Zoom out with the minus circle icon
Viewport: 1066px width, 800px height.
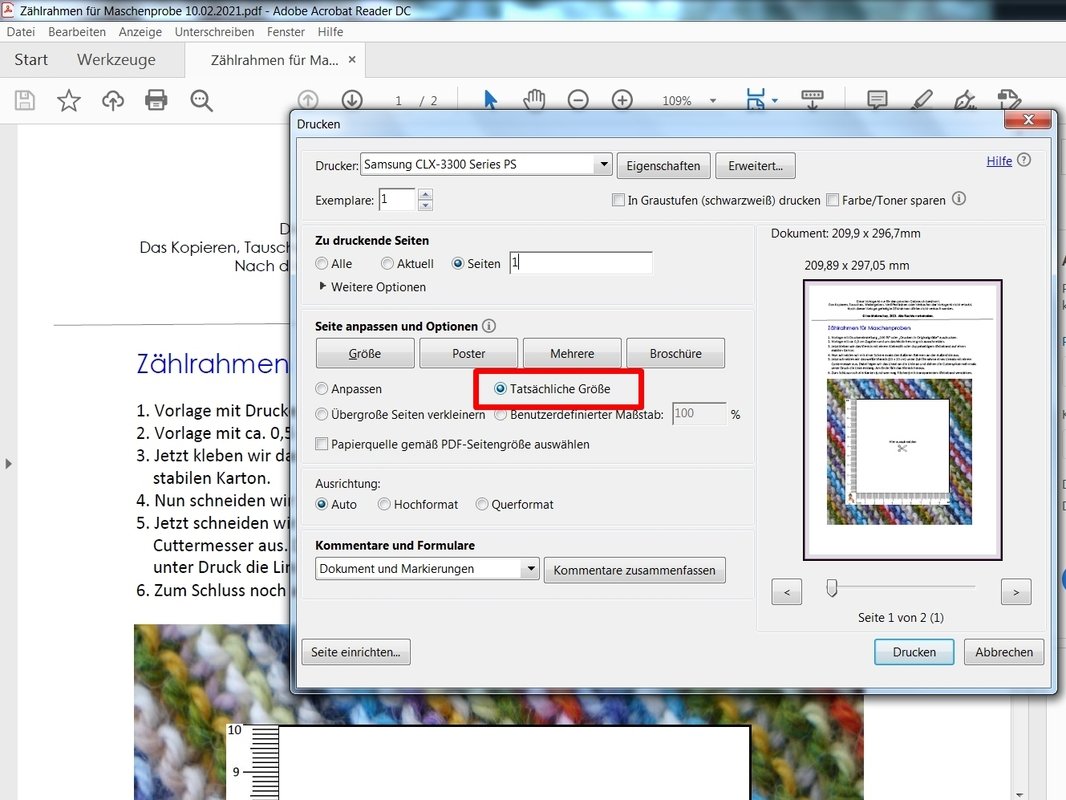point(578,100)
